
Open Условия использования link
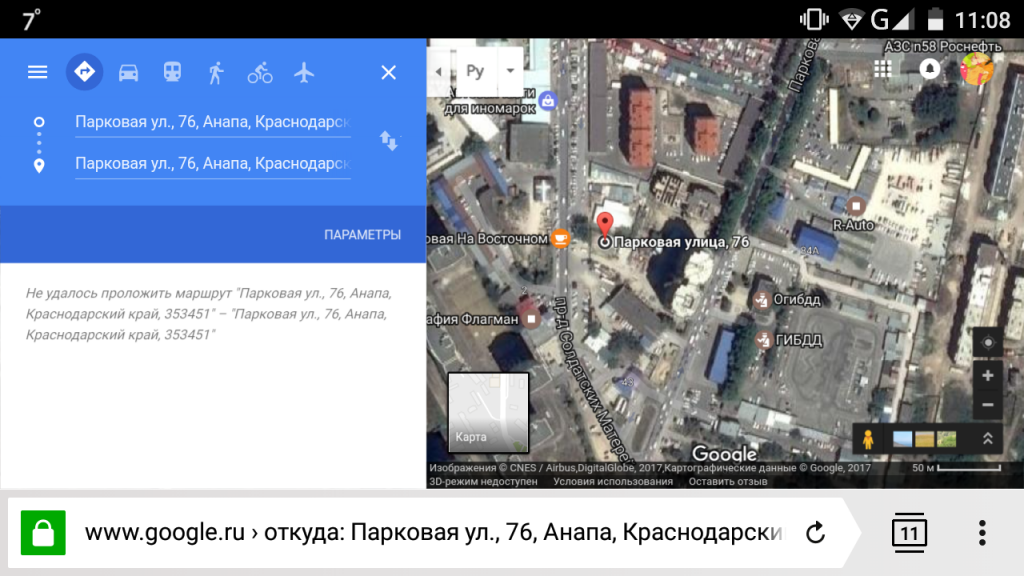point(613,482)
